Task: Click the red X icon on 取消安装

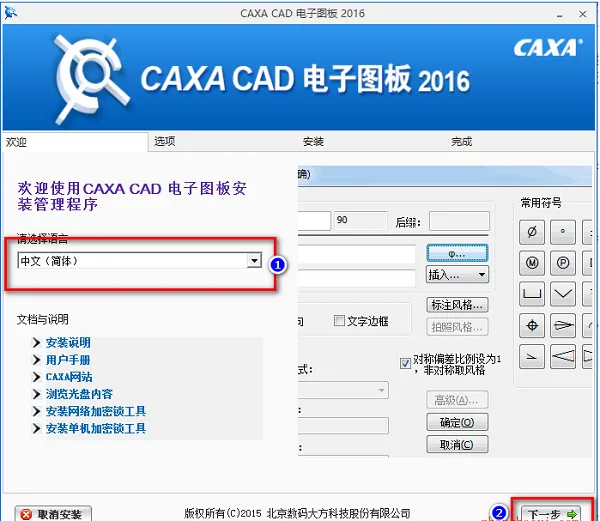Action: click(x=26, y=514)
